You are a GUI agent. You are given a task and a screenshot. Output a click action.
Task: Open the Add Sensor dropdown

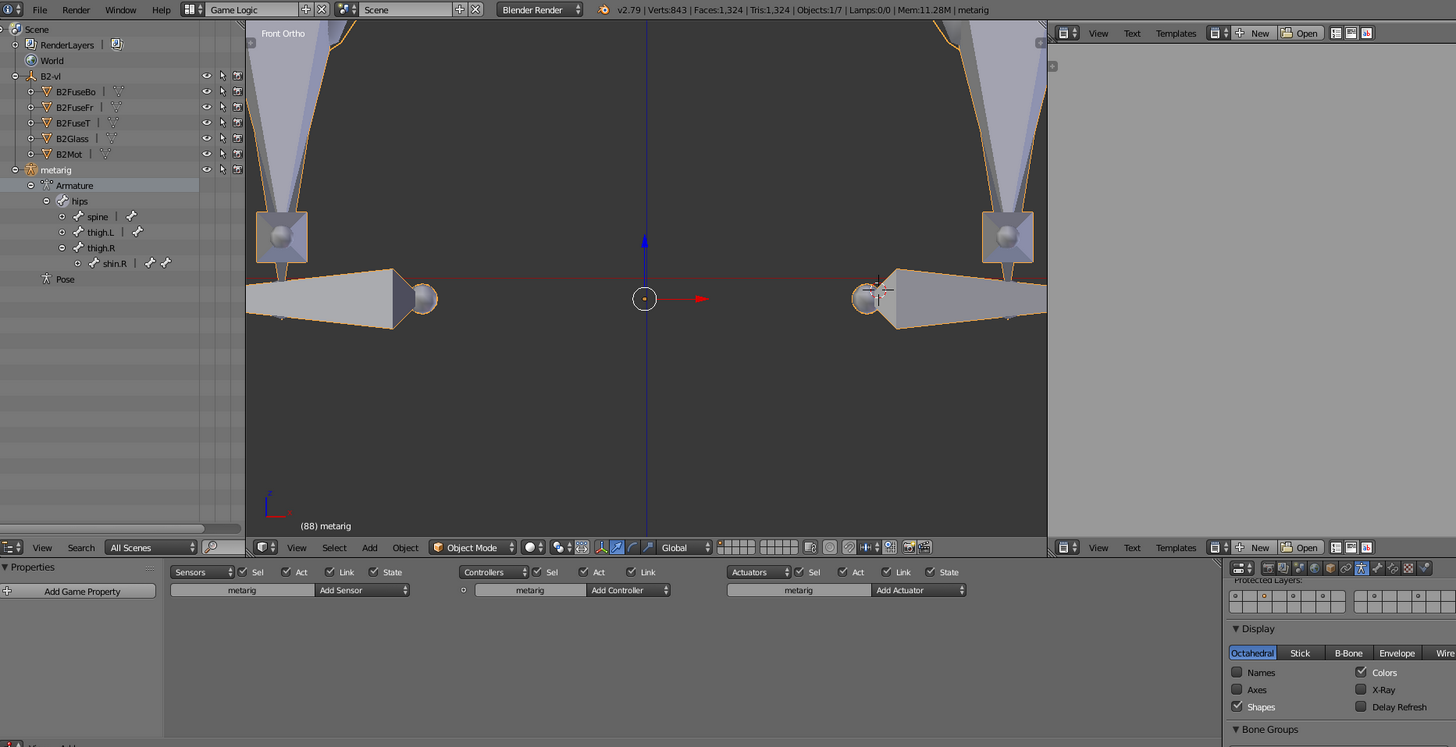[x=362, y=590]
